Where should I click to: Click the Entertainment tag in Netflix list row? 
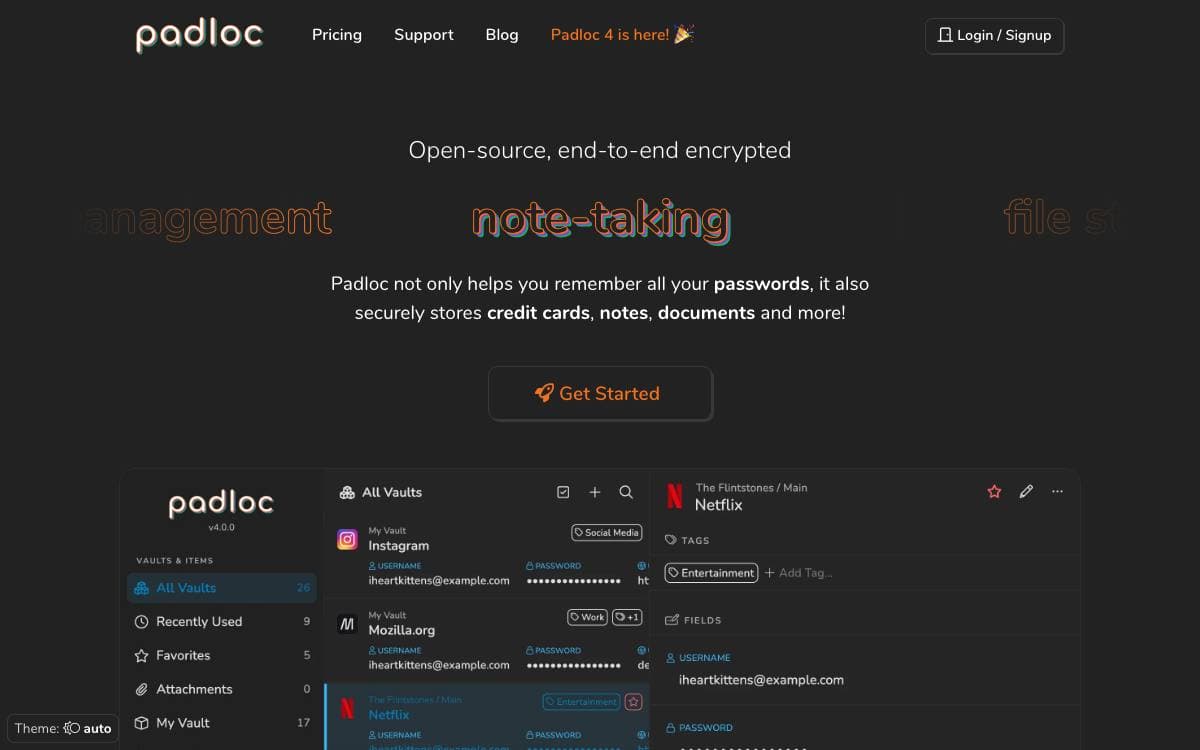581,702
